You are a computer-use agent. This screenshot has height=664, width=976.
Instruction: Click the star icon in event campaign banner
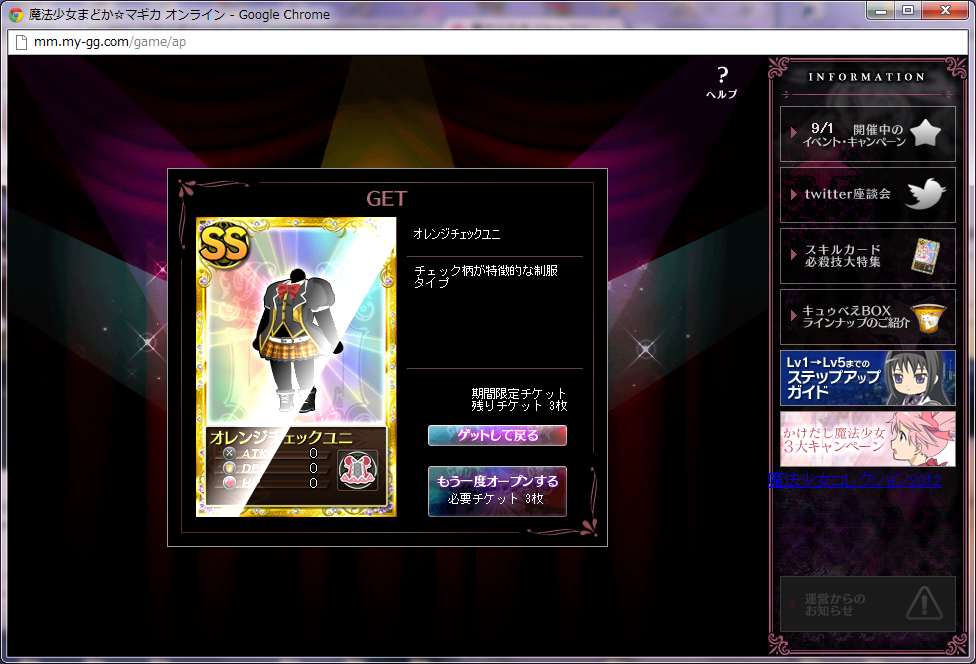[925, 133]
